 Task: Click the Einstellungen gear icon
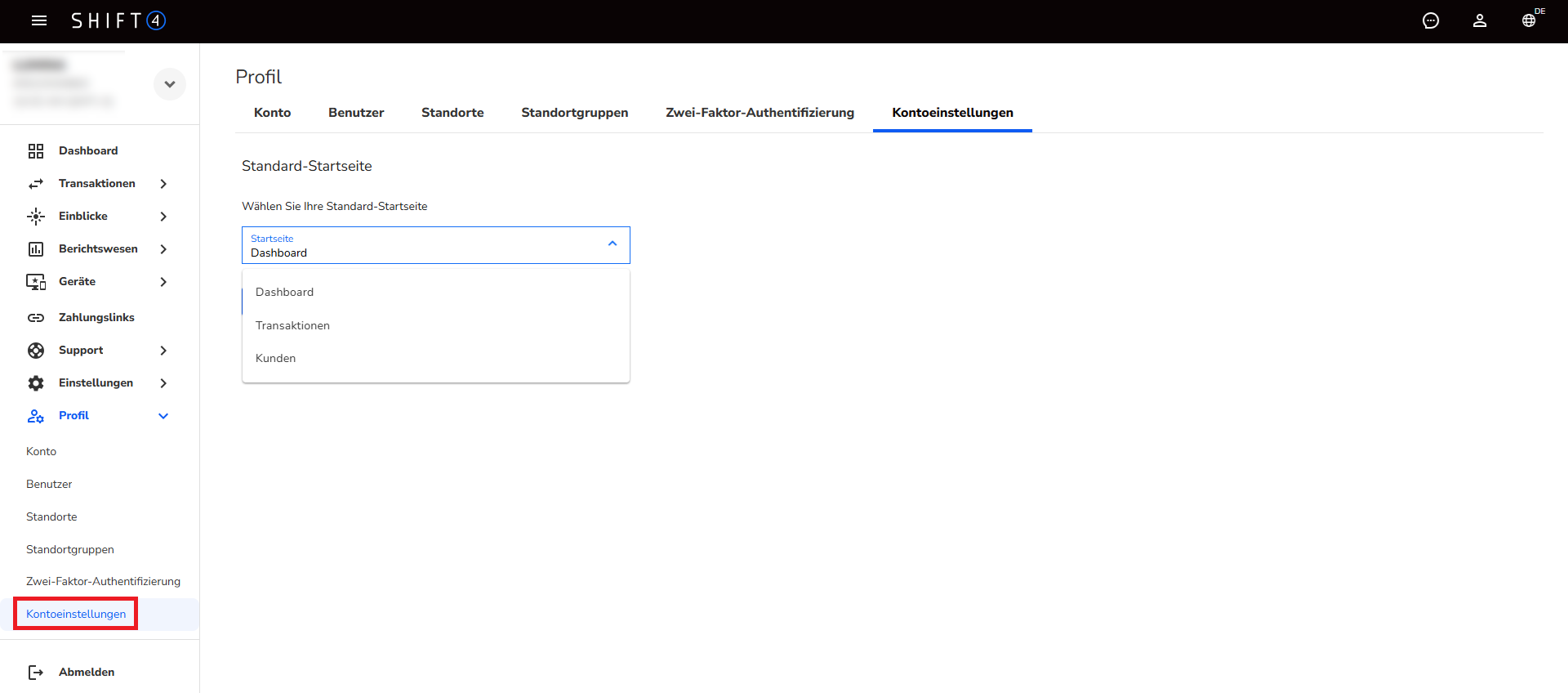pyautogui.click(x=36, y=383)
